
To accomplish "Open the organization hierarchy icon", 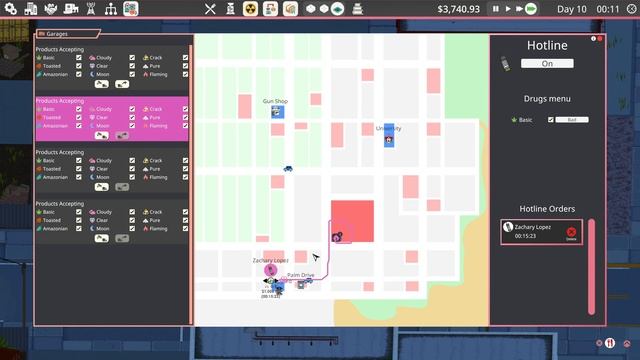I will 111,9.
